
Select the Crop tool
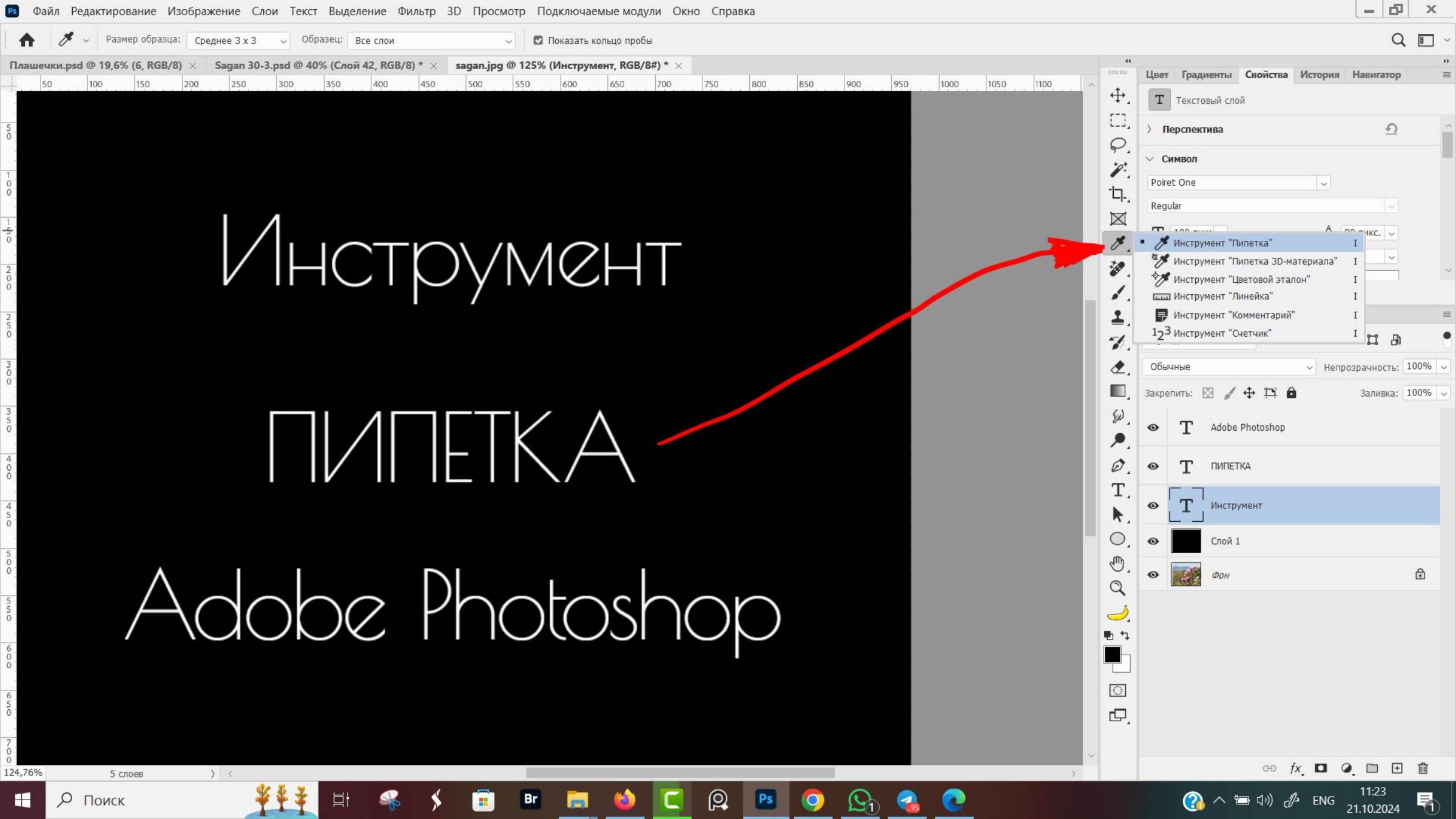(1117, 194)
